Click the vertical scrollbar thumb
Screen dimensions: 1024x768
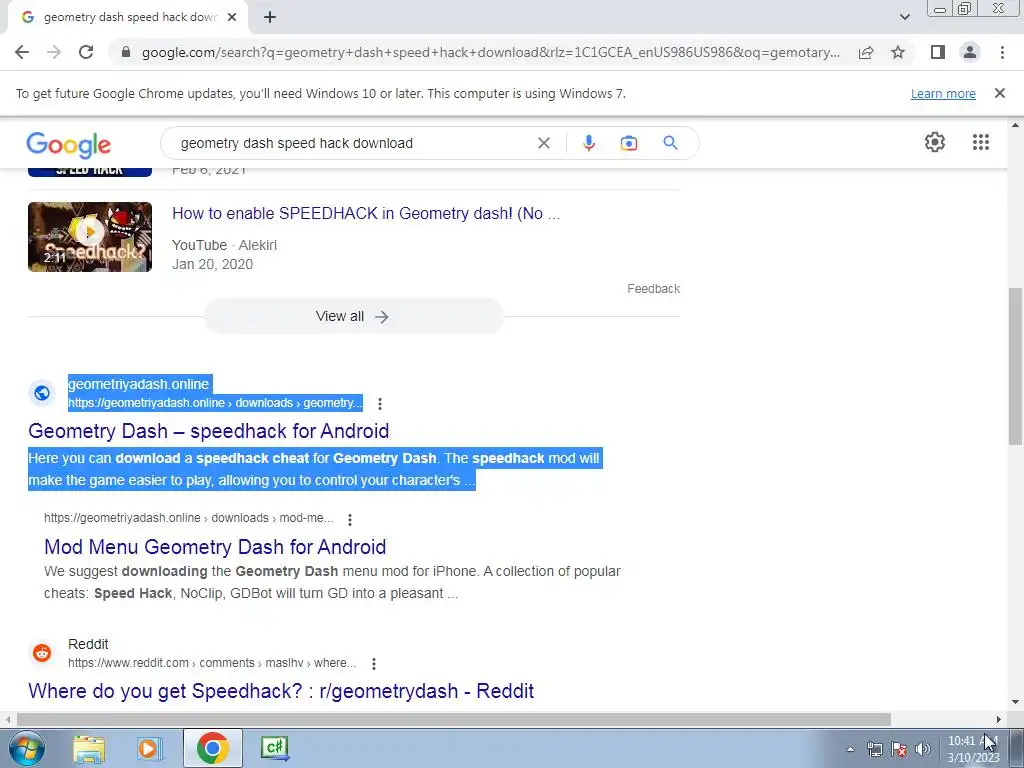[1015, 366]
